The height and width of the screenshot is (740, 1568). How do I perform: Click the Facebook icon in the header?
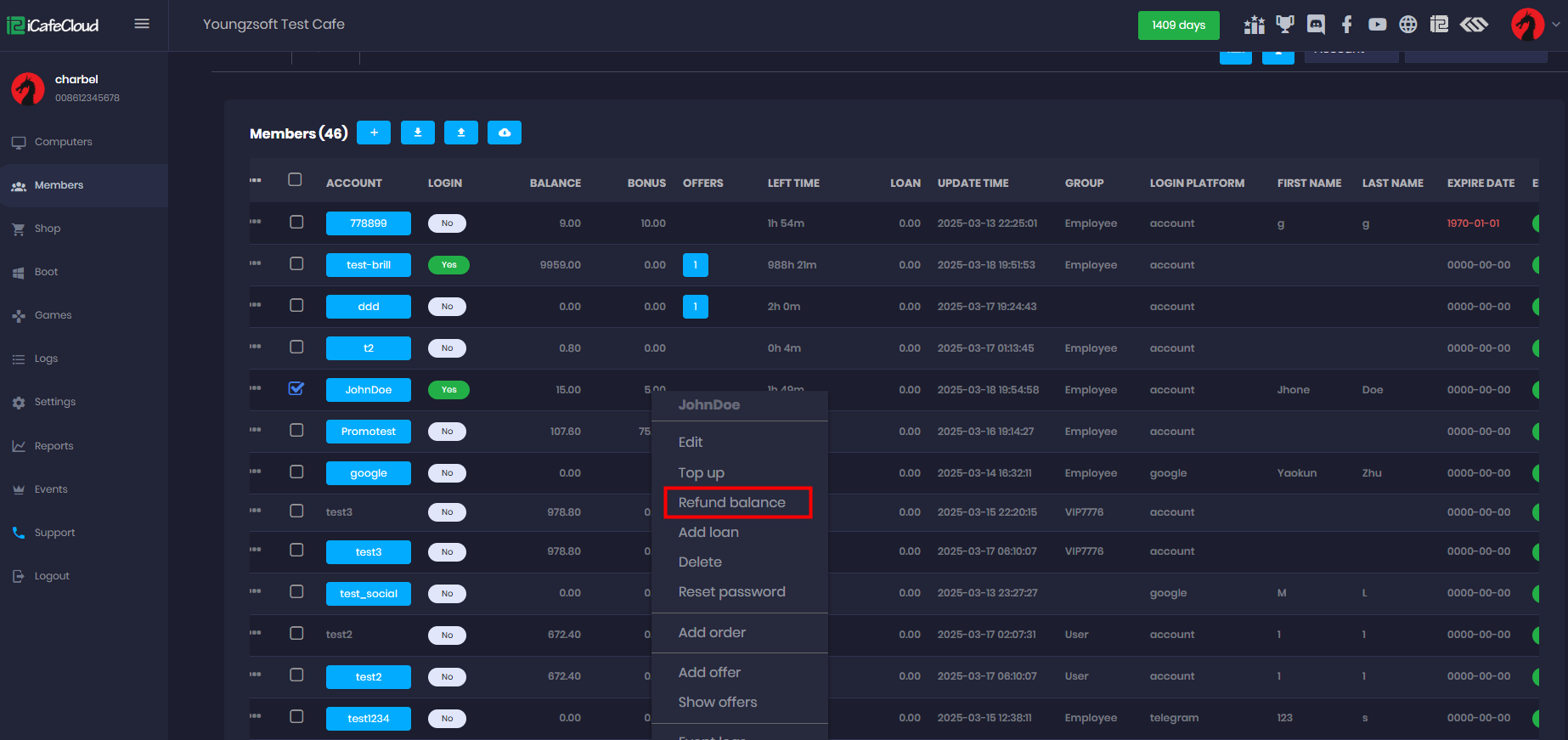coord(1346,25)
